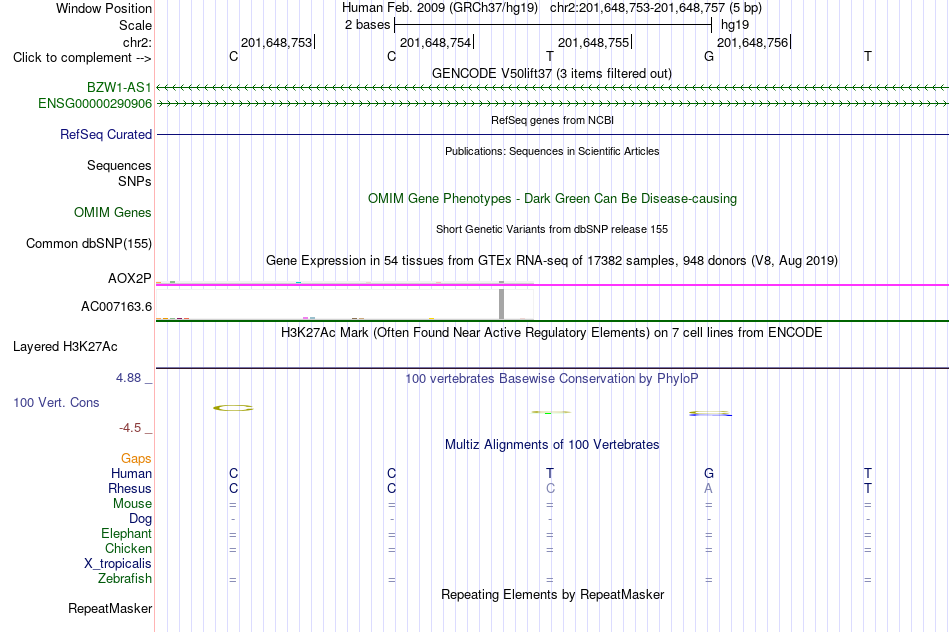Click the Scale label
Viewport: 950px width, 632px height.
[135, 25]
